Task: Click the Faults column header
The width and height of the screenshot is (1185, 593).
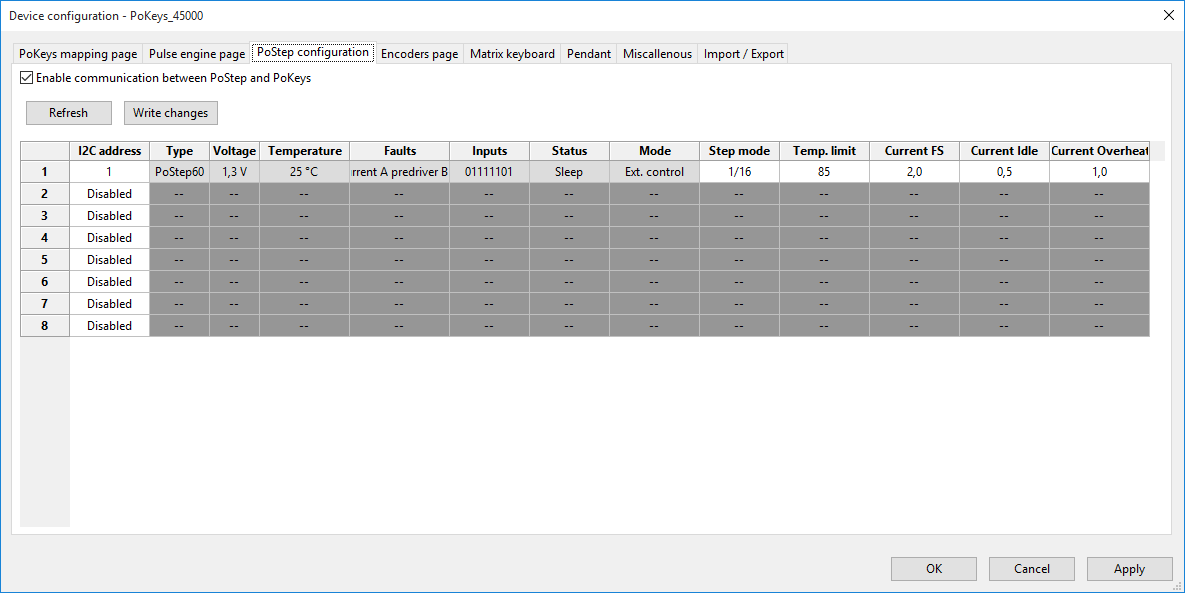Action: (400, 151)
